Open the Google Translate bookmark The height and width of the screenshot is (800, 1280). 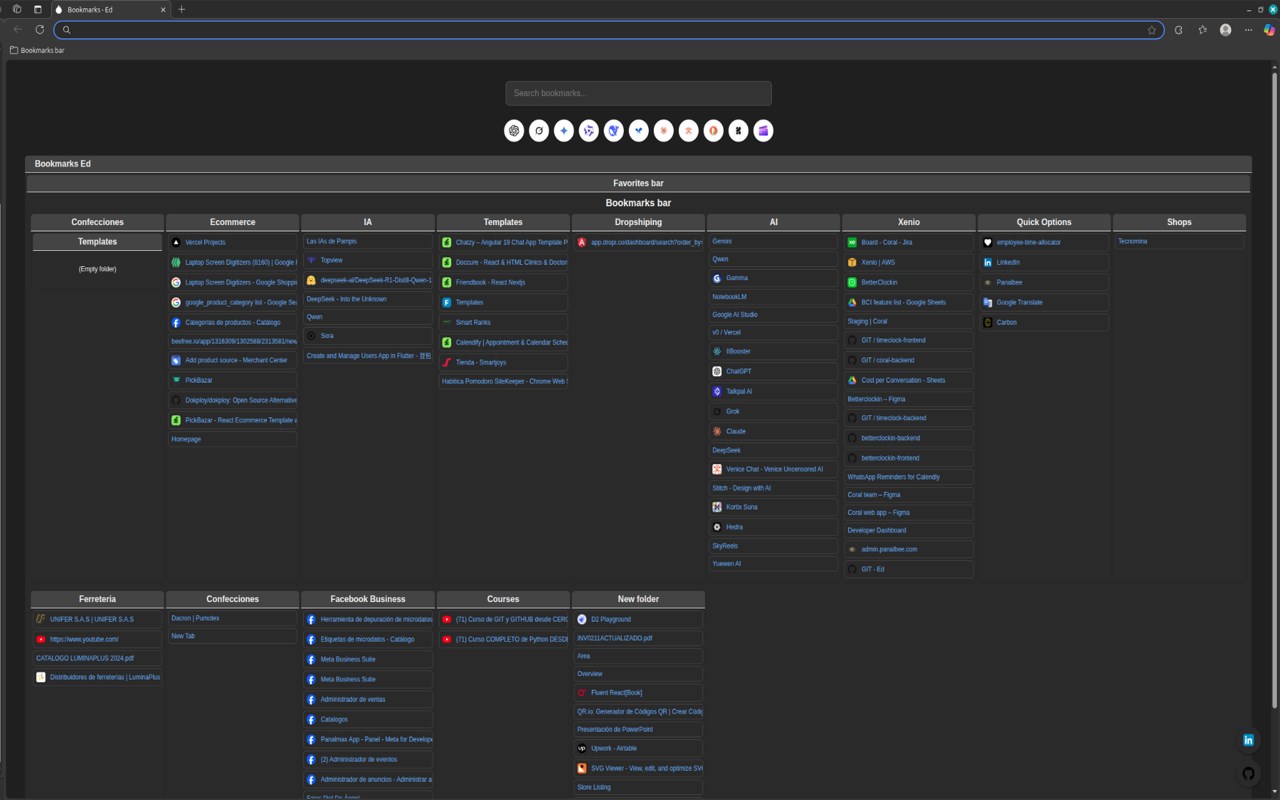1044,302
